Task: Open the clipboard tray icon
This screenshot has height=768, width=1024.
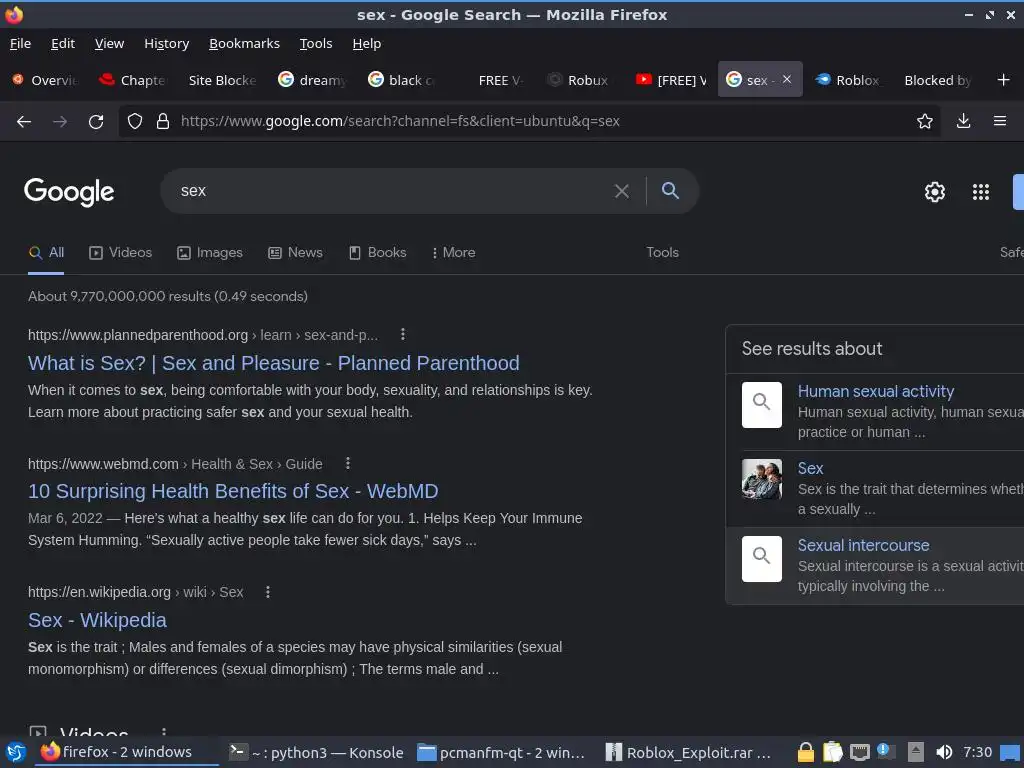Action: coord(833,753)
